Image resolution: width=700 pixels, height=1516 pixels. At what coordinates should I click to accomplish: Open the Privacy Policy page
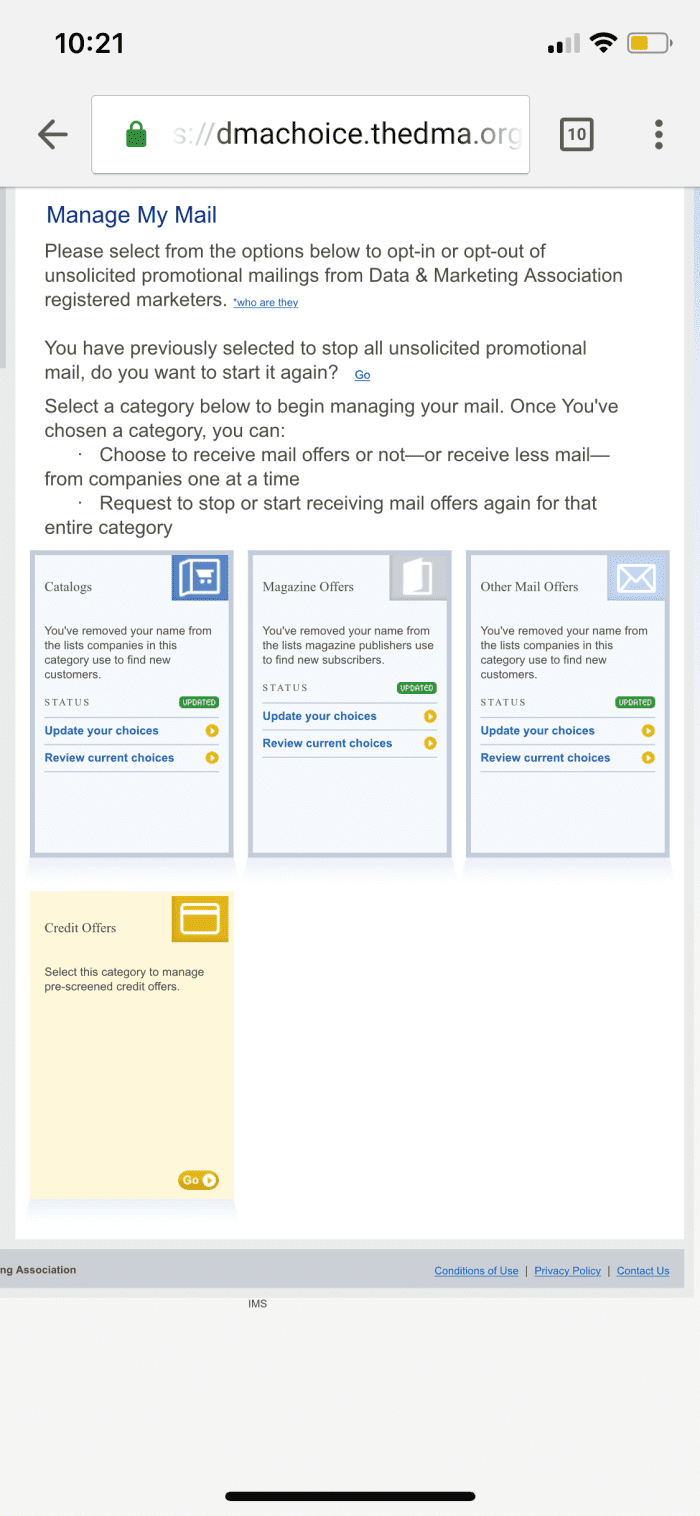pos(567,1270)
